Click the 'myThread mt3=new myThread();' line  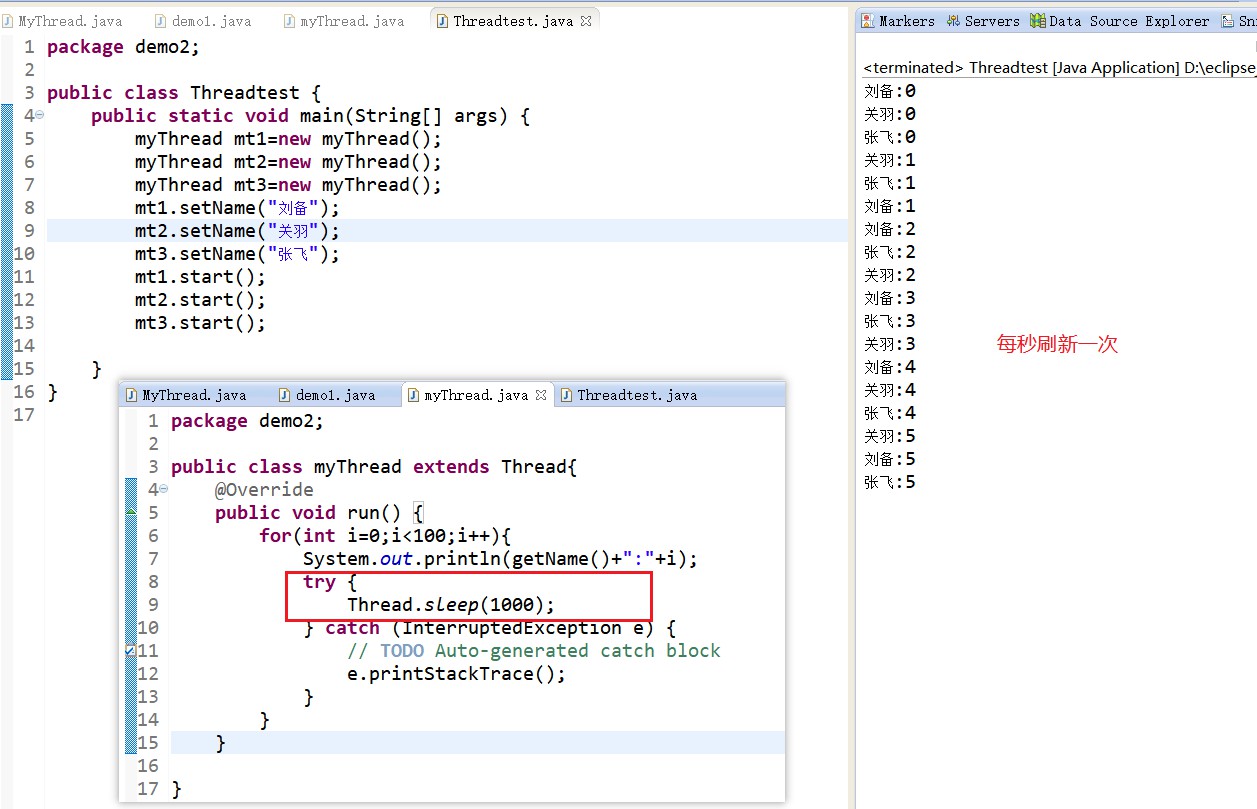click(x=288, y=185)
